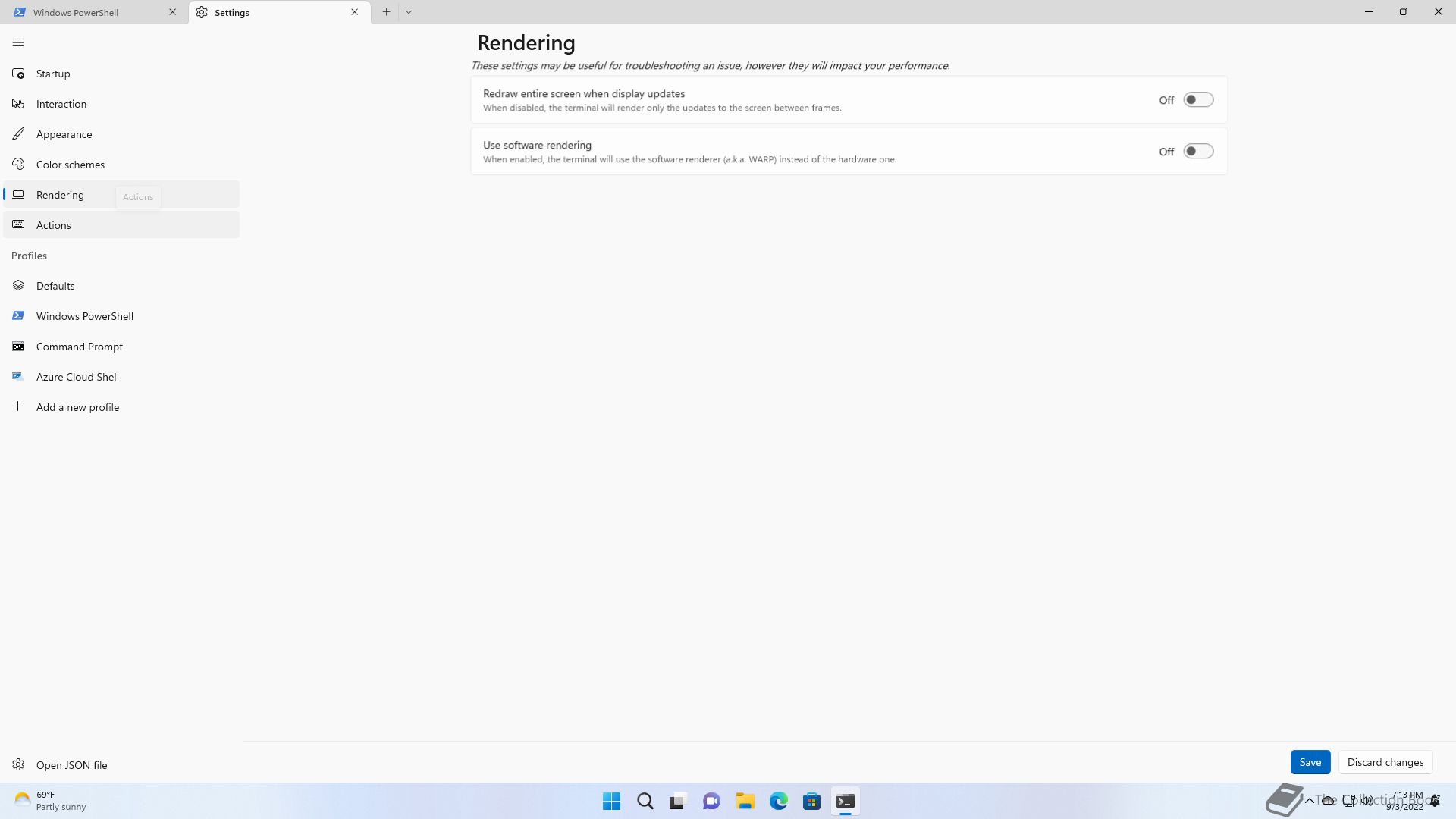
Task: Click the hamburger navigation menu icon
Action: 18,42
